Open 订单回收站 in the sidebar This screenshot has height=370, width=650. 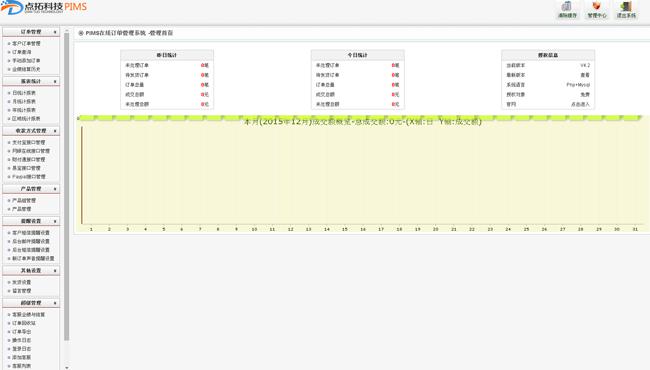pos(24,323)
